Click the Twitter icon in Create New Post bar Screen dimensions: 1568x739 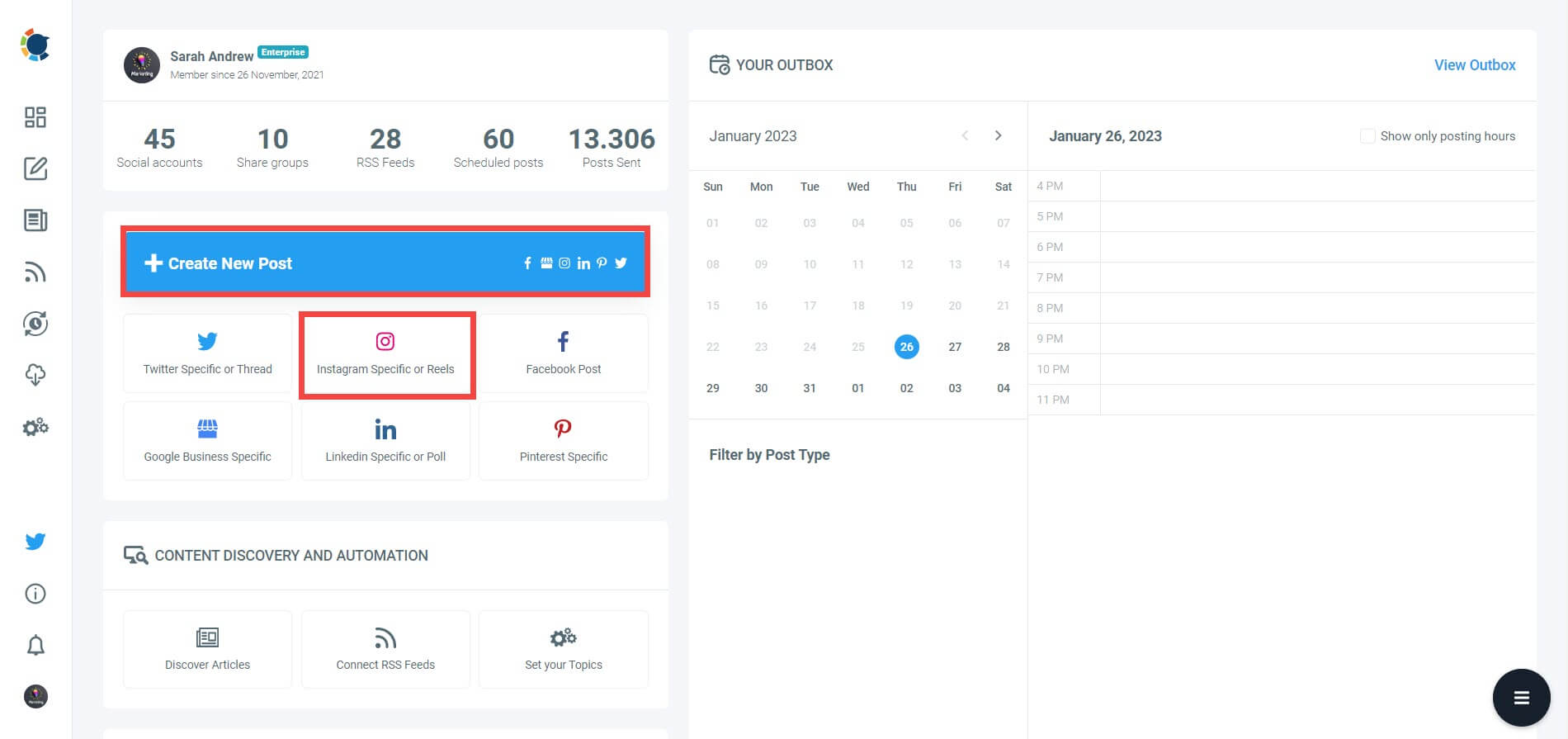pyautogui.click(x=621, y=263)
